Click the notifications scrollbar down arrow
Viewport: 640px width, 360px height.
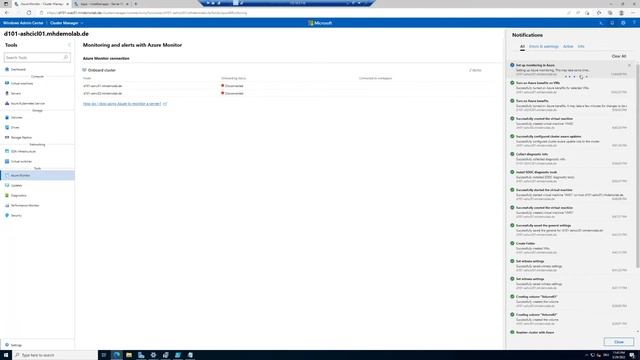tap(638, 332)
